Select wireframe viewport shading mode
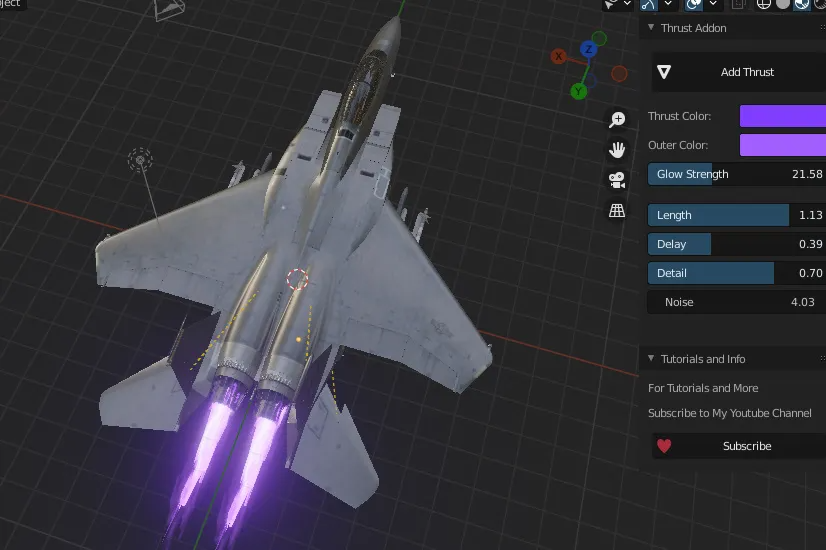The width and height of the screenshot is (826, 550). (763, 4)
